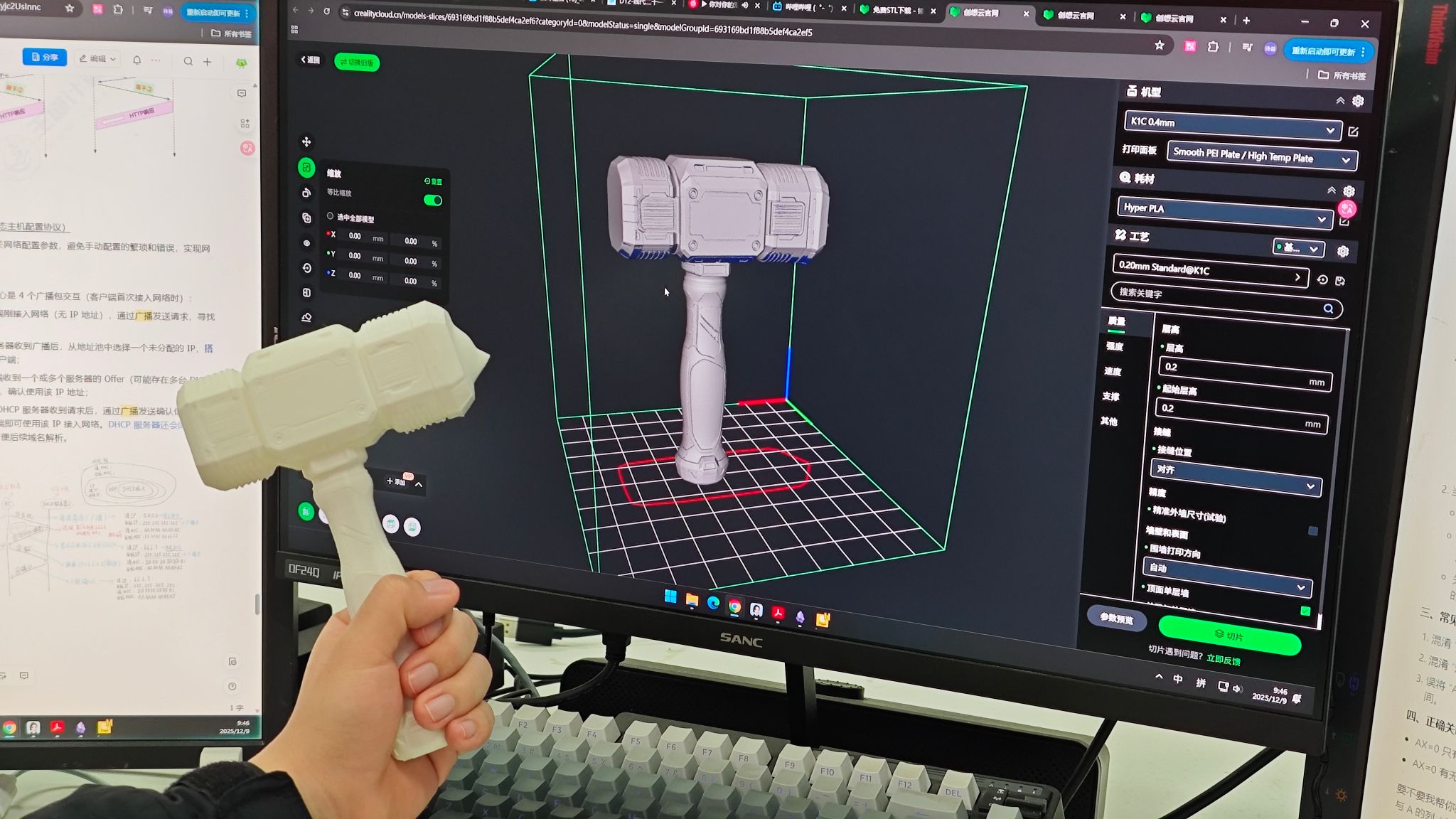Click edit icon beside K1C 0.4mm

pyautogui.click(x=1353, y=132)
